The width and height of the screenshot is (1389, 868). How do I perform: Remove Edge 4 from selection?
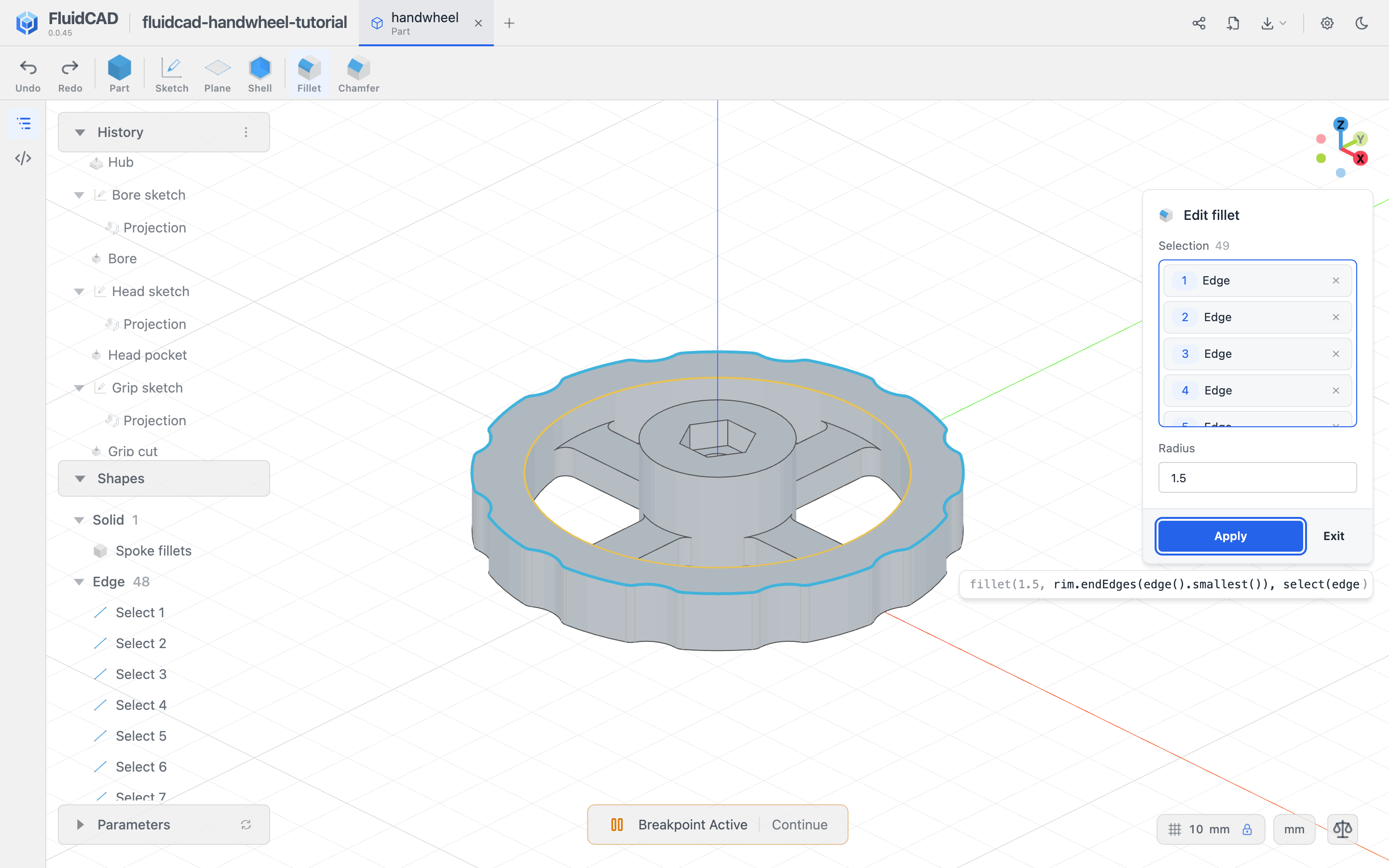(1335, 391)
